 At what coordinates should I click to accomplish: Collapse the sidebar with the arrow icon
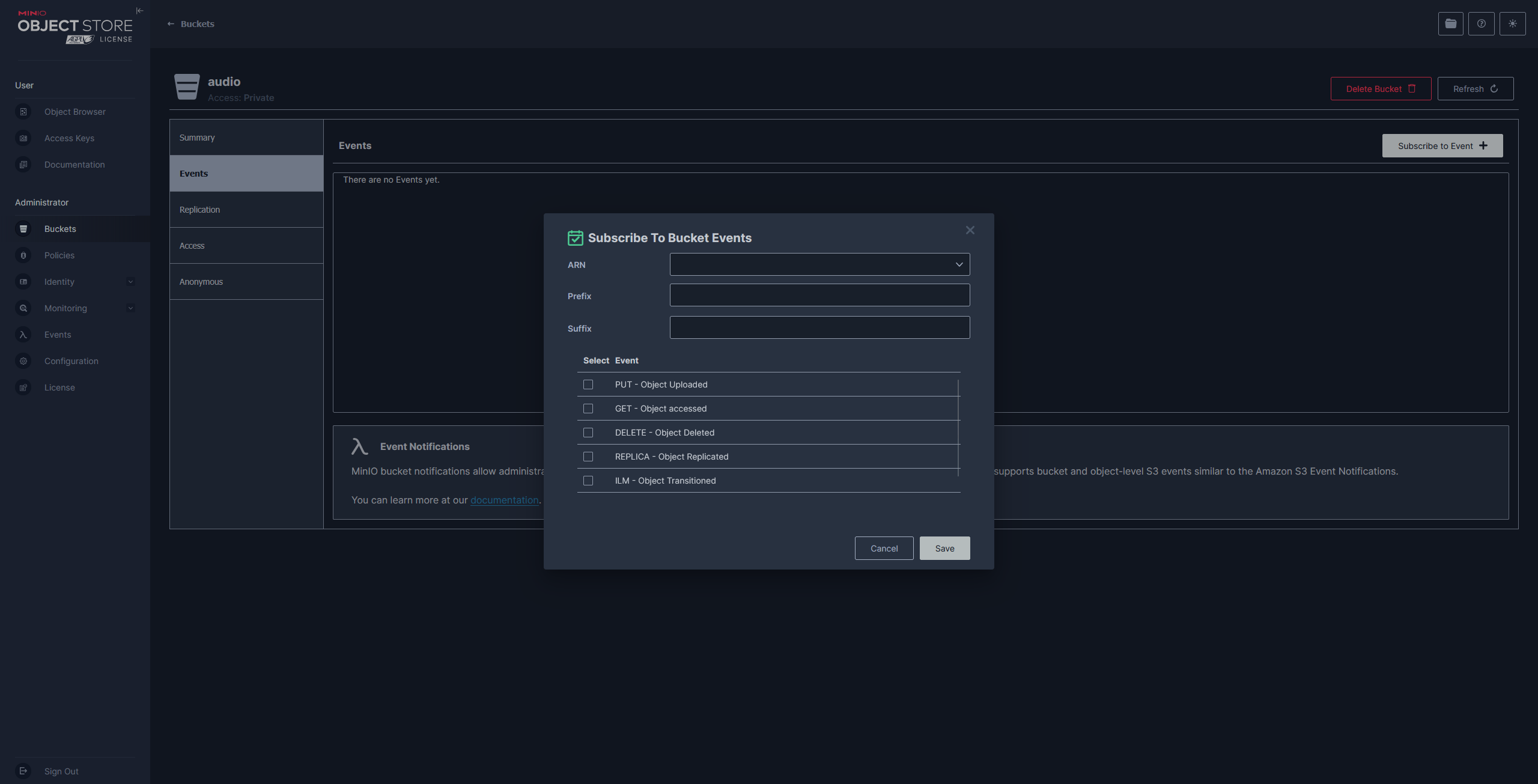pos(139,11)
